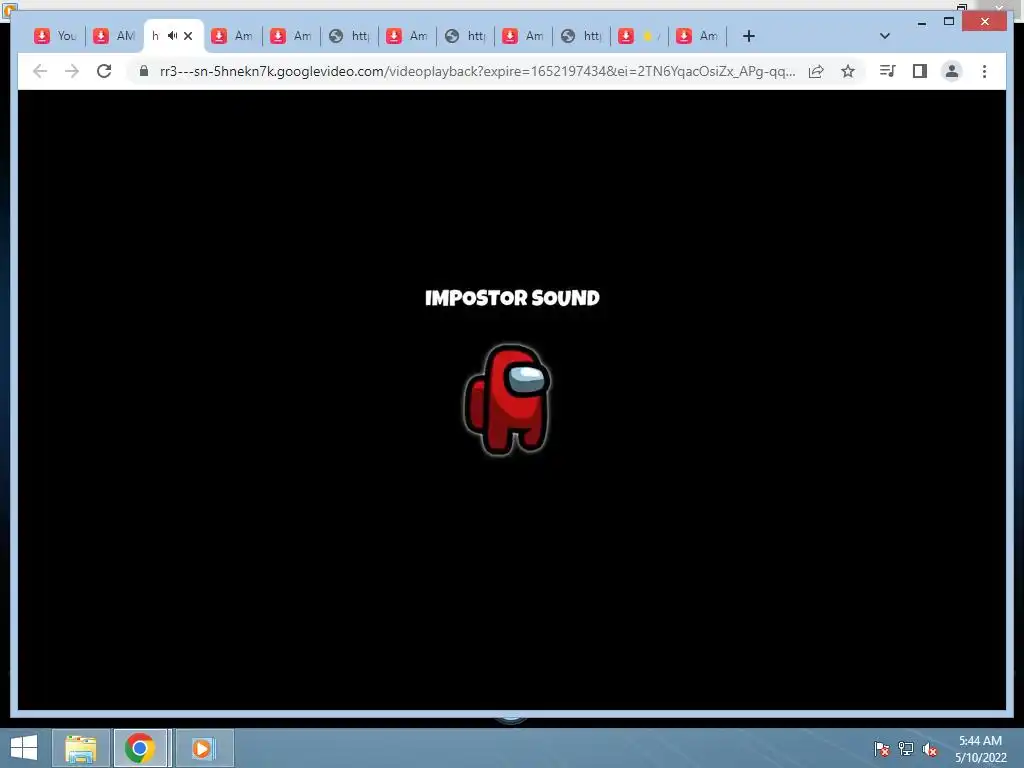View site information via the lock icon
Image resolution: width=1024 pixels, height=768 pixels.
click(x=144, y=71)
